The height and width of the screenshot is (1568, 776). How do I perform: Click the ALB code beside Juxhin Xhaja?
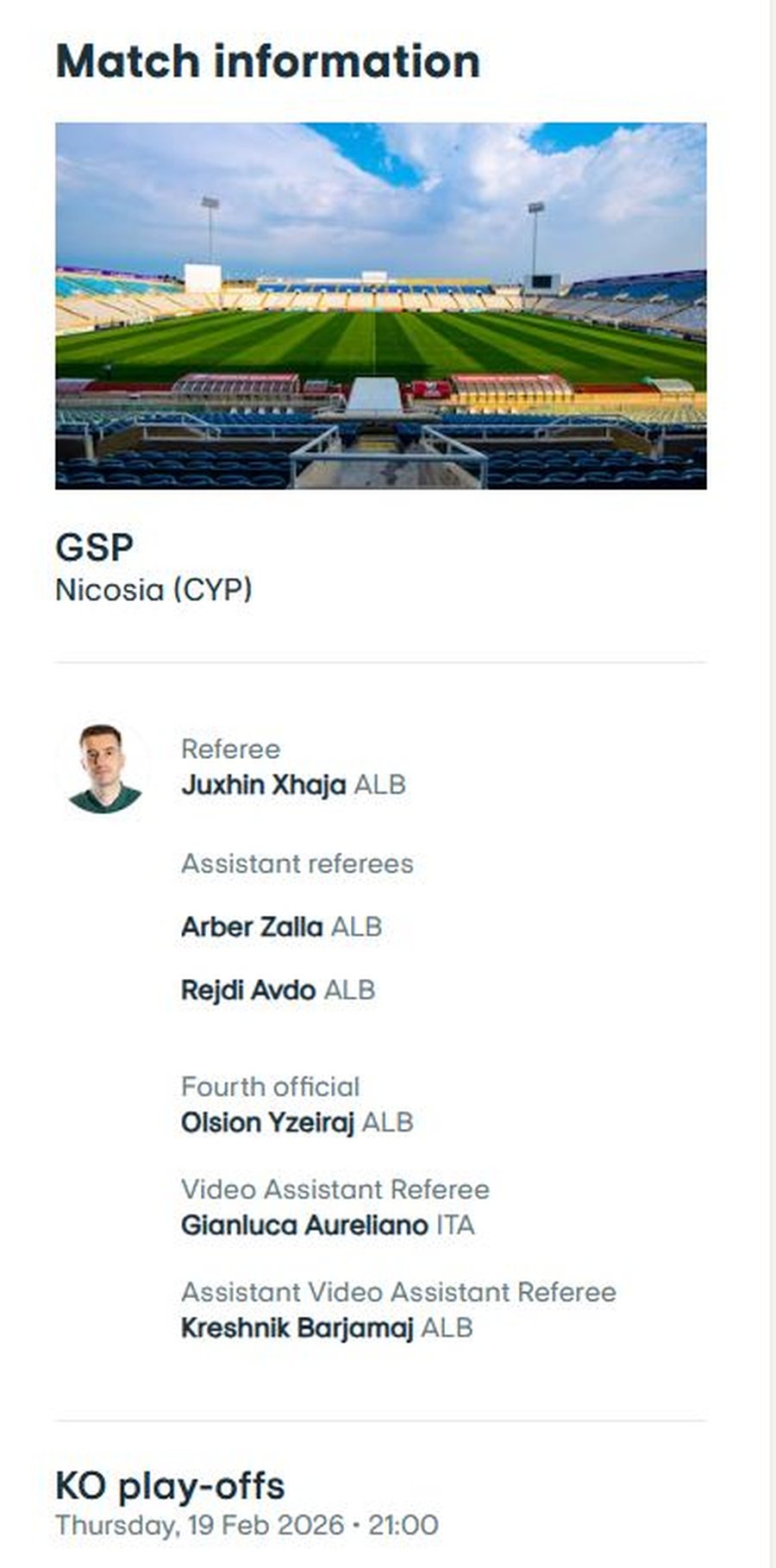(380, 785)
